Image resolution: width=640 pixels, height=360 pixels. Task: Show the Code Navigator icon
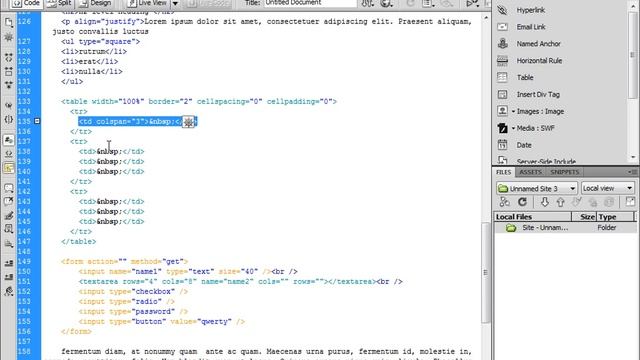tap(9, 38)
